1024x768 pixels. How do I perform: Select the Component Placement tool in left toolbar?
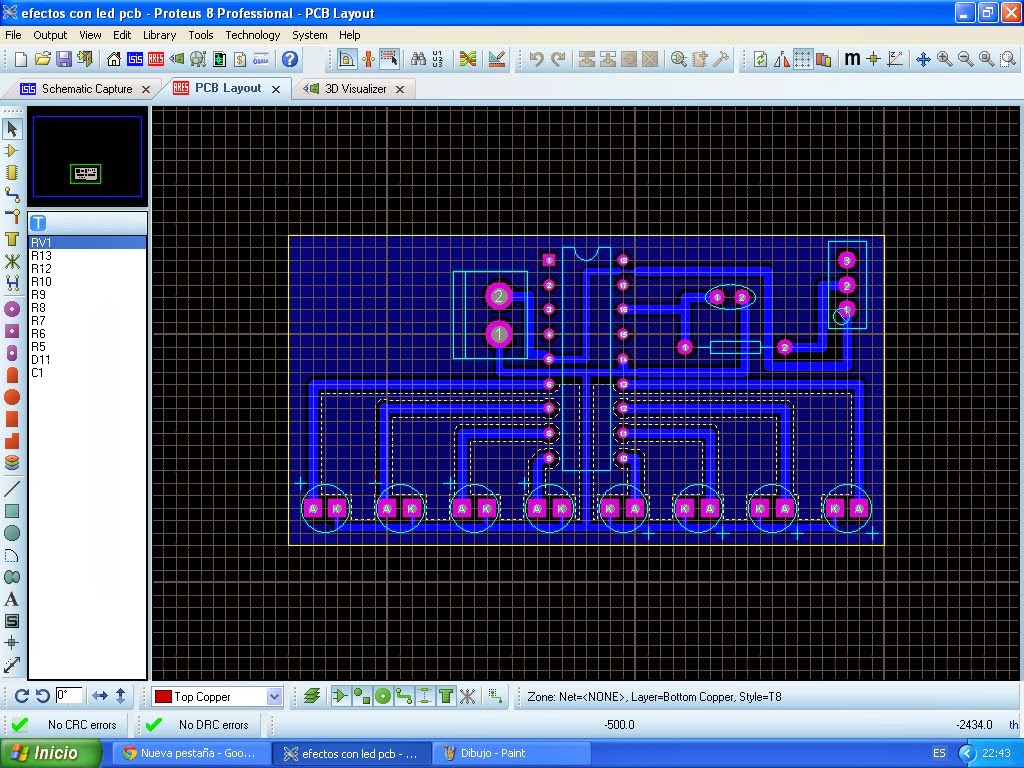(13, 150)
